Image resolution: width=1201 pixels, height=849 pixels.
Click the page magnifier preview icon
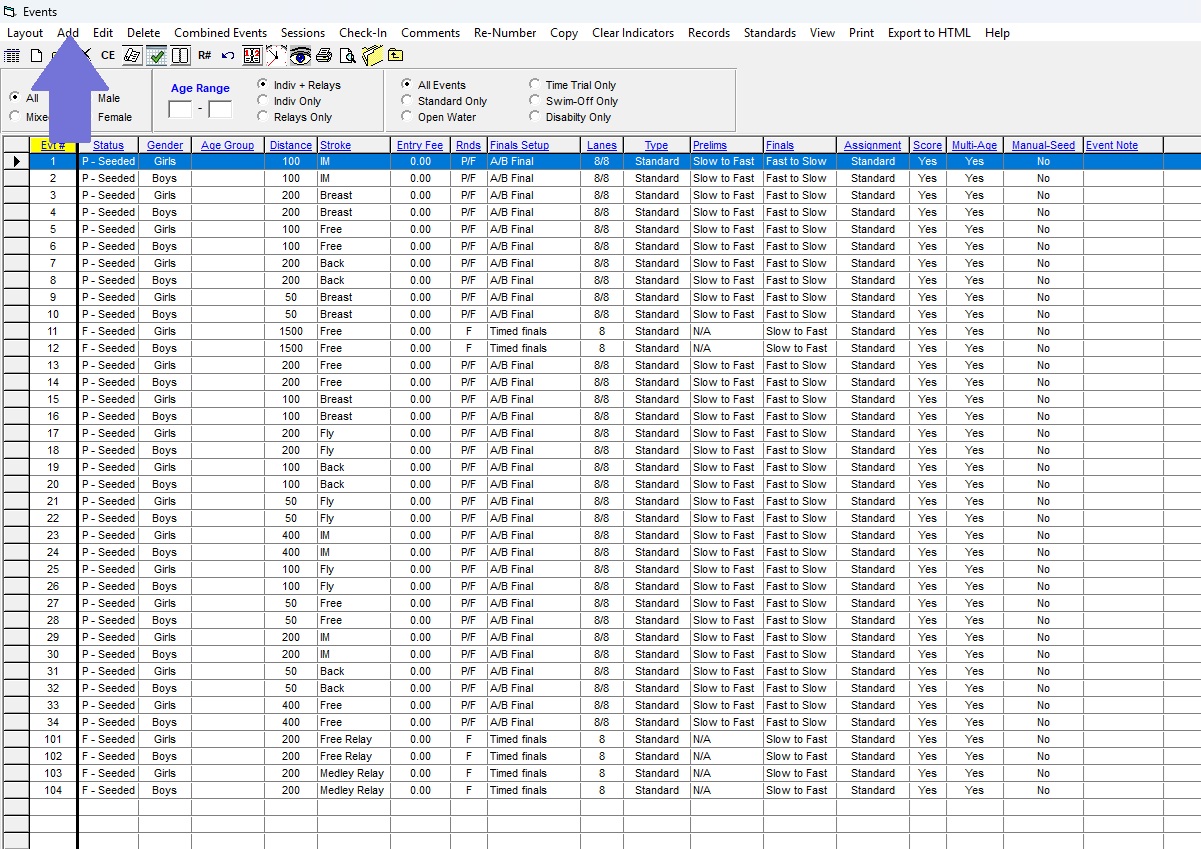[348, 55]
